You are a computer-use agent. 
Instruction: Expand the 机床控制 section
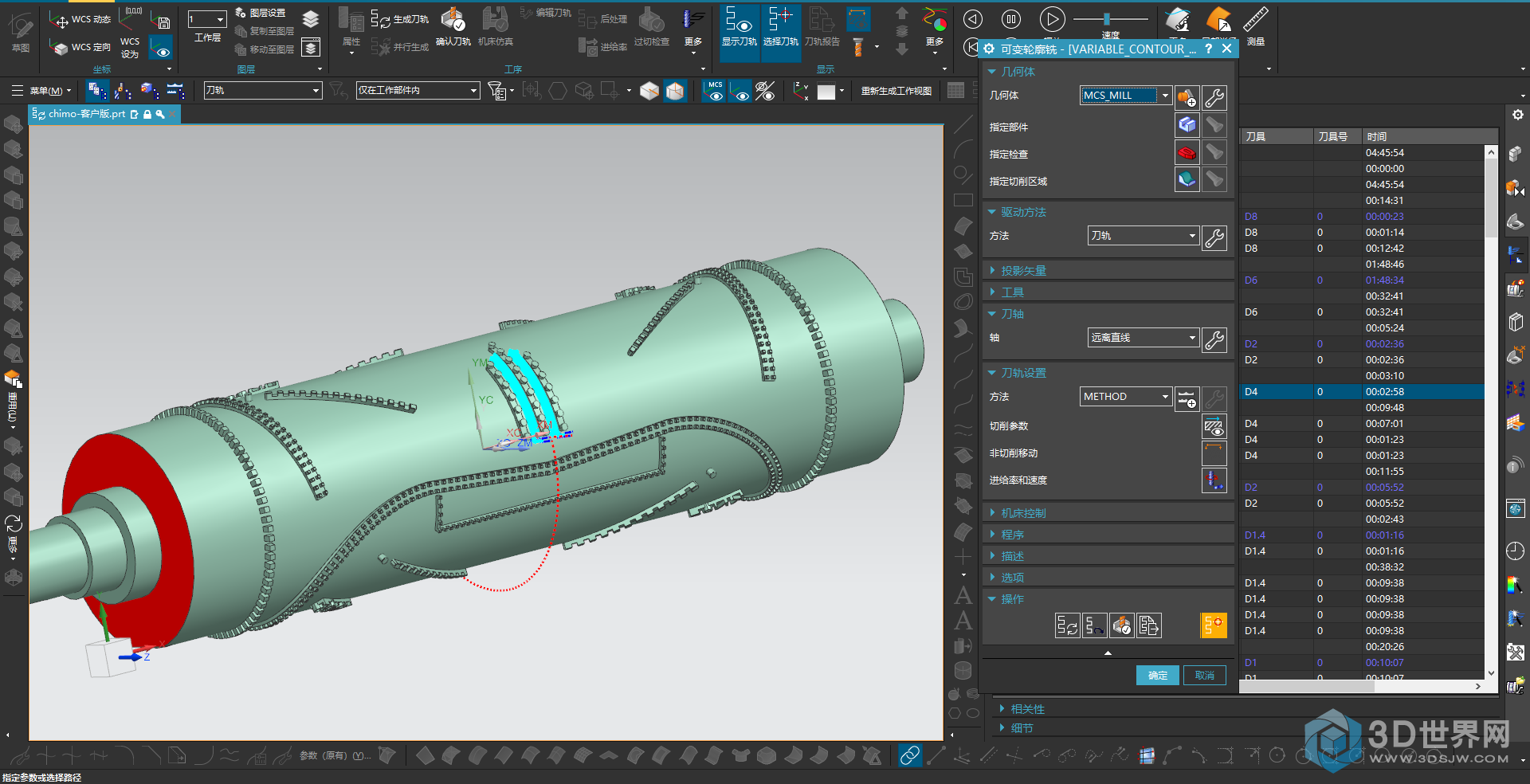click(x=1108, y=513)
